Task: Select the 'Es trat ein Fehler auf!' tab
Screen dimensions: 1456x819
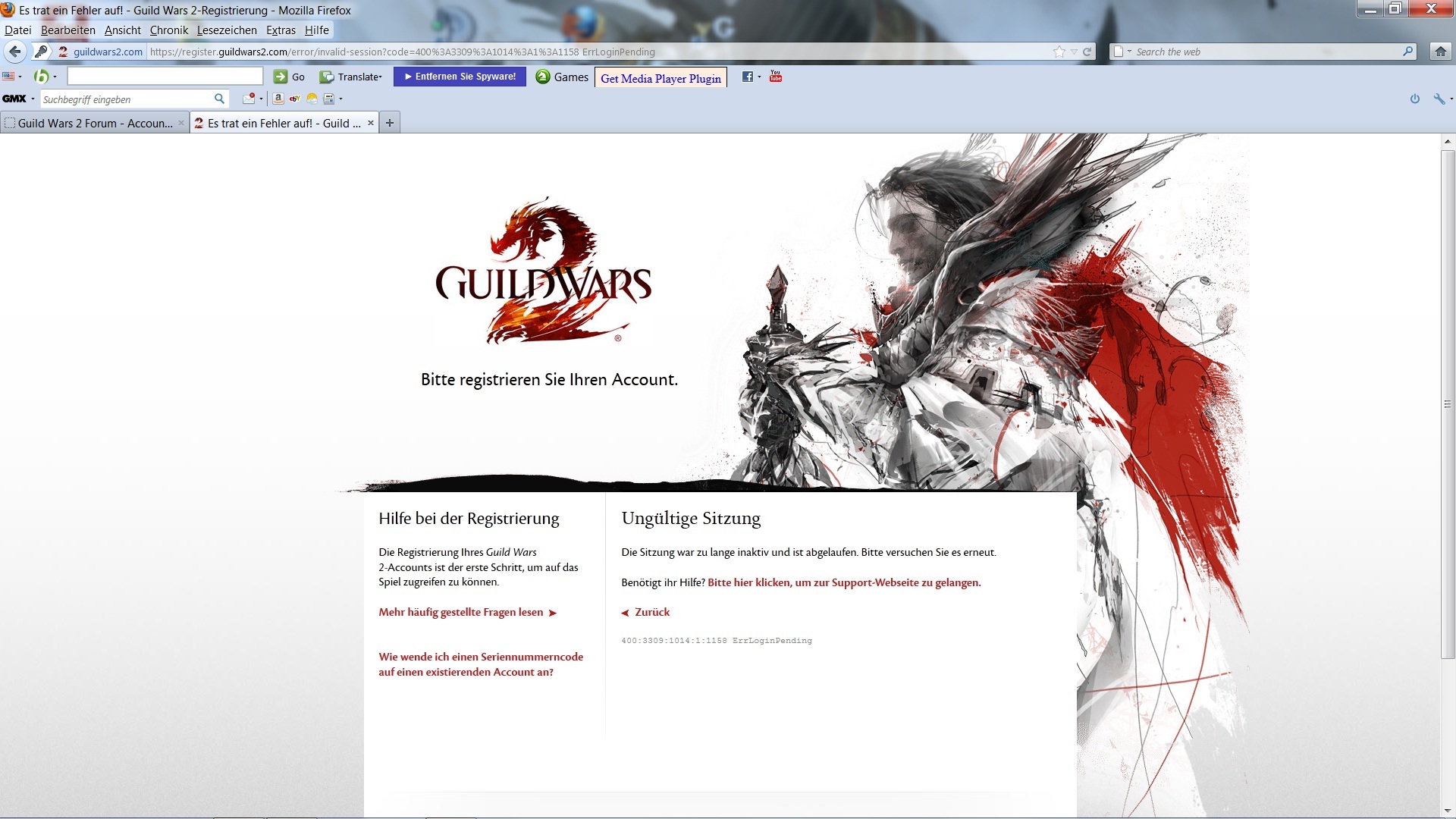Action: (284, 123)
